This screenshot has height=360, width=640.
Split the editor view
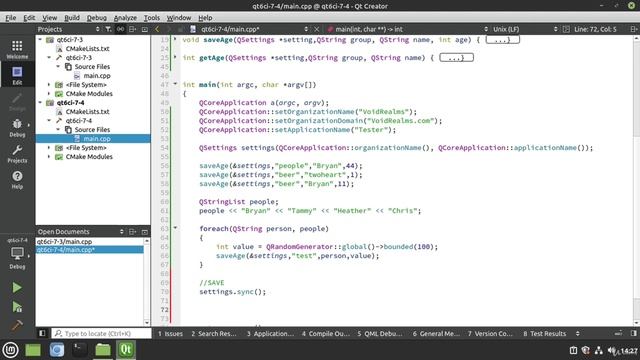(633, 29)
